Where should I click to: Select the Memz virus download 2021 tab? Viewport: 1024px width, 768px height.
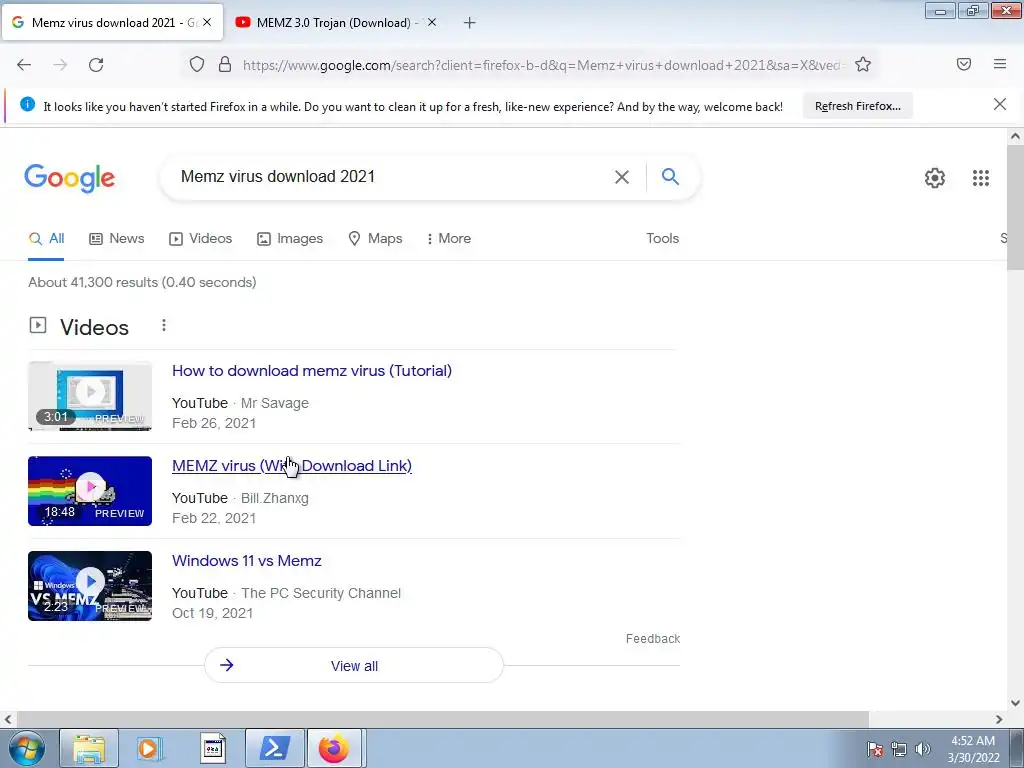coord(112,23)
